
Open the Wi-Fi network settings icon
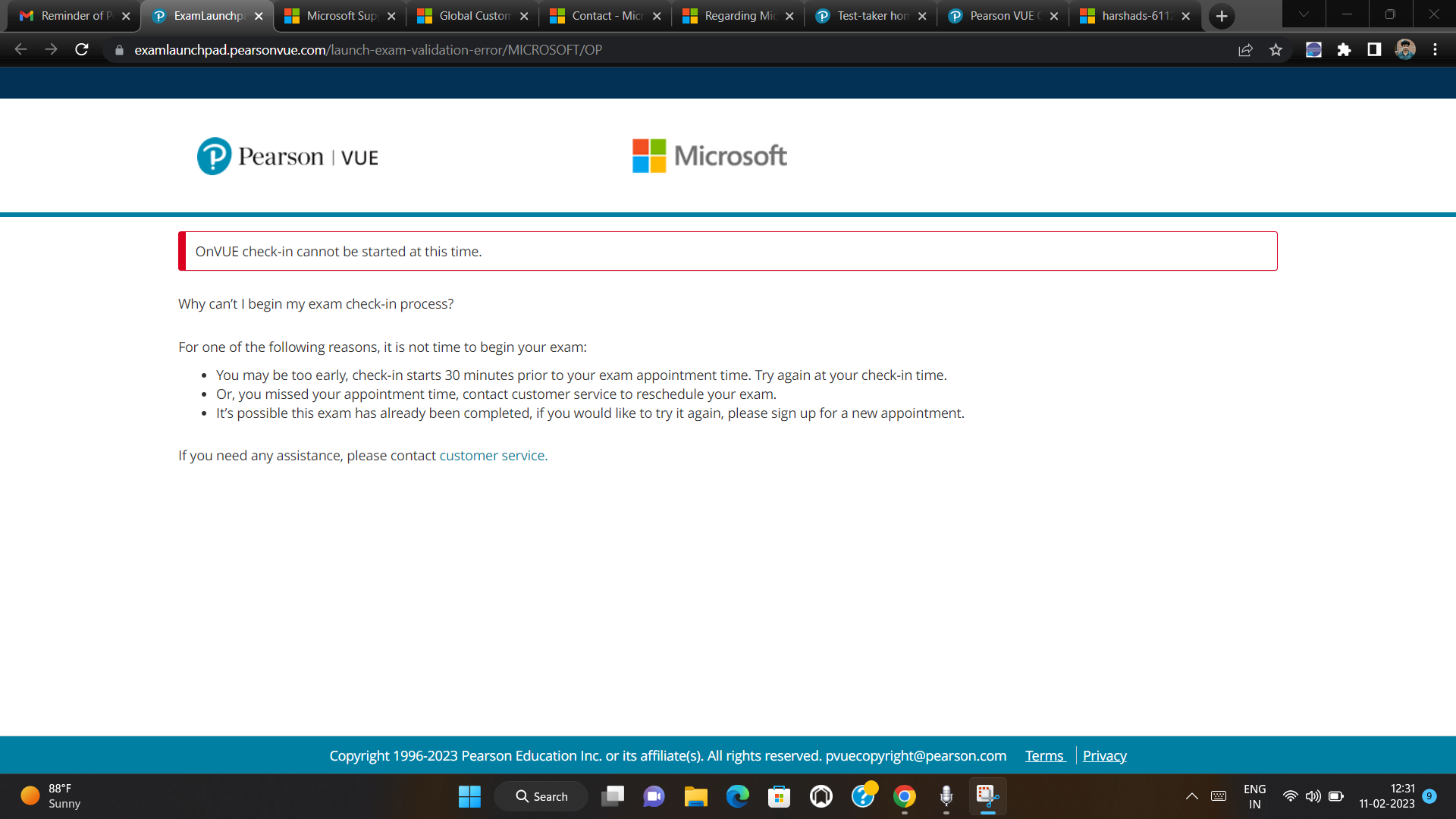pos(1291,796)
